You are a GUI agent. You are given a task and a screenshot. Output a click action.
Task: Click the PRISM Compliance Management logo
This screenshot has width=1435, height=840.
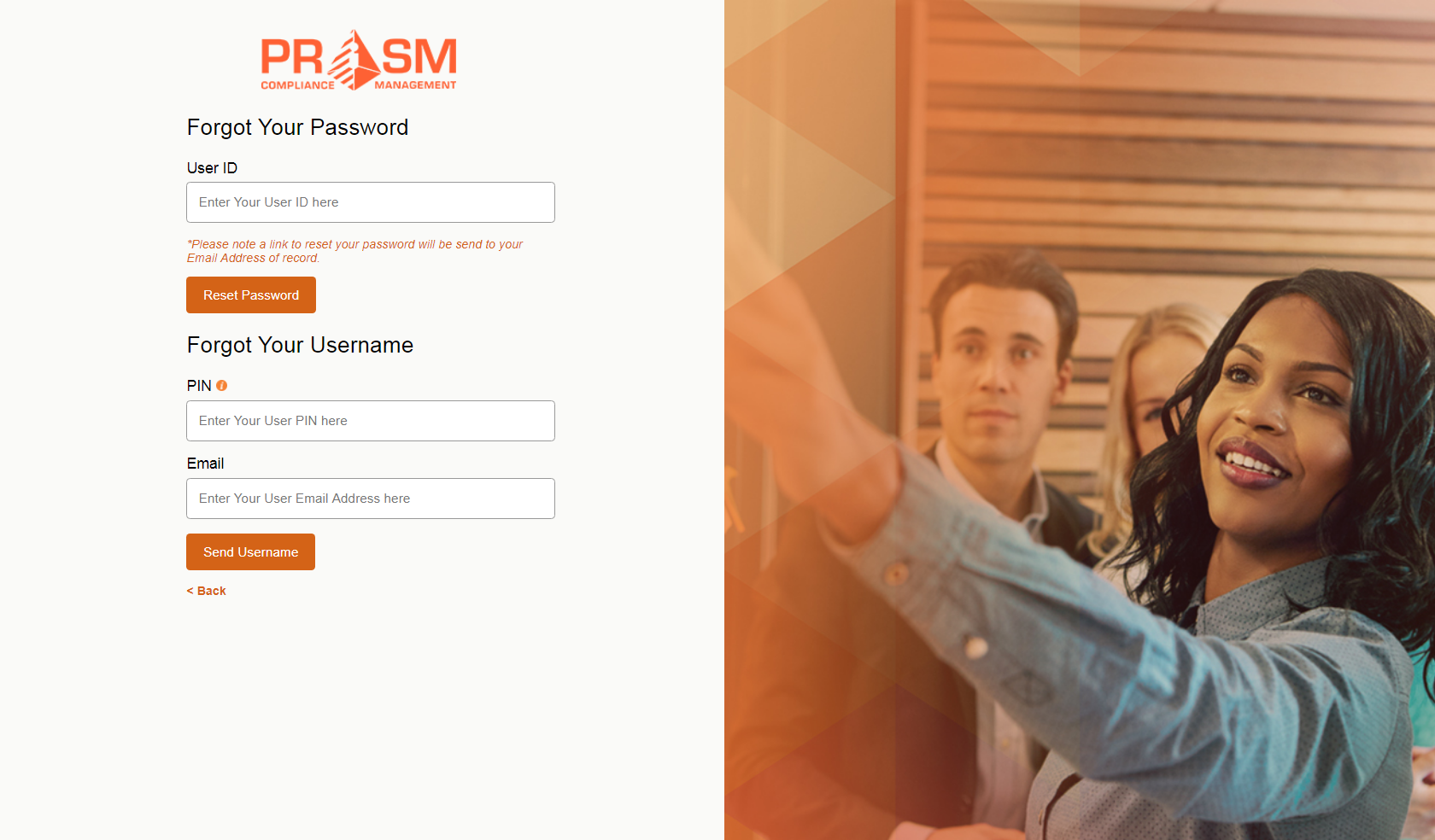pyautogui.click(x=359, y=61)
